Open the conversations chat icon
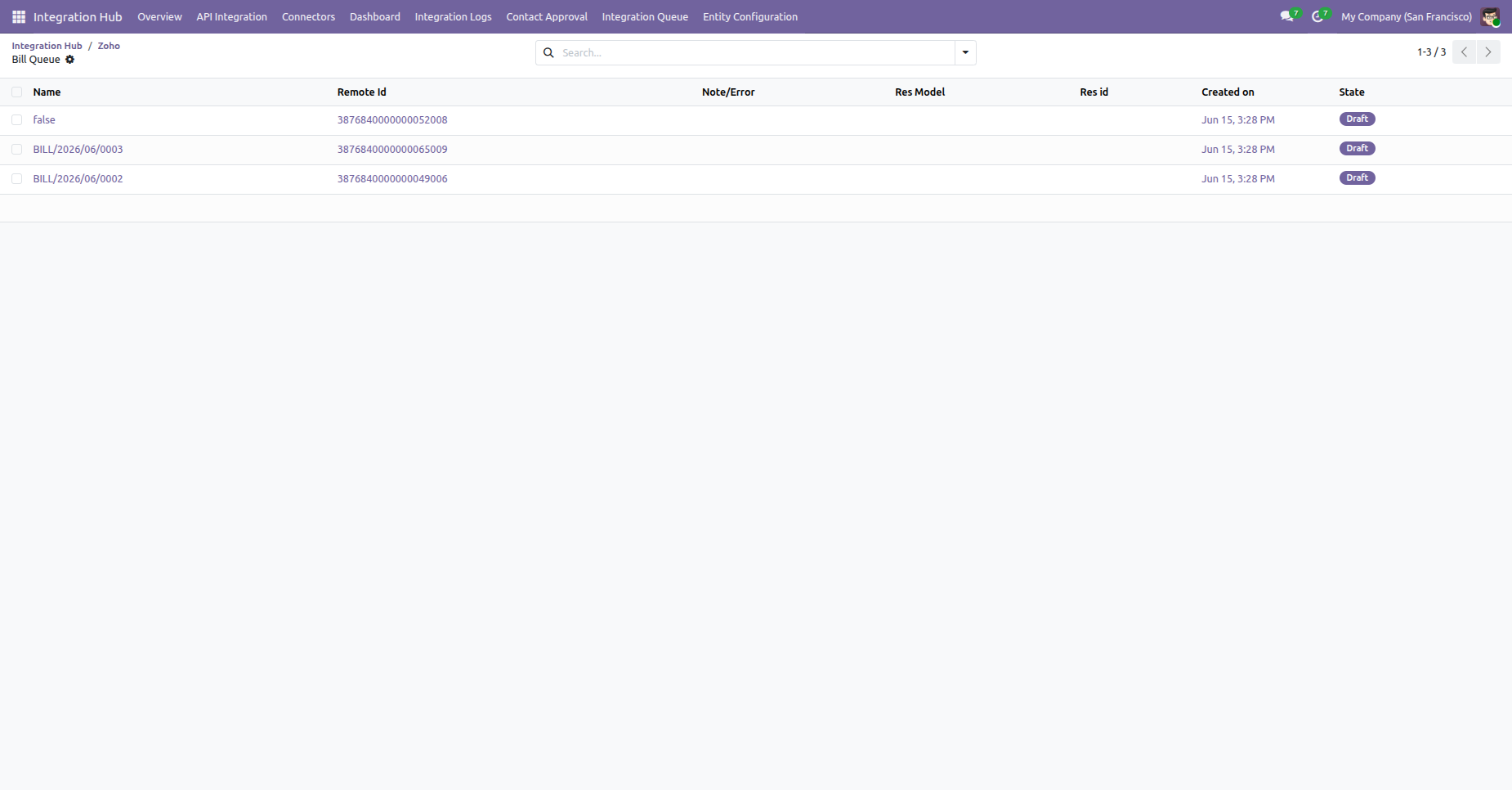1512x790 pixels. tap(1289, 16)
